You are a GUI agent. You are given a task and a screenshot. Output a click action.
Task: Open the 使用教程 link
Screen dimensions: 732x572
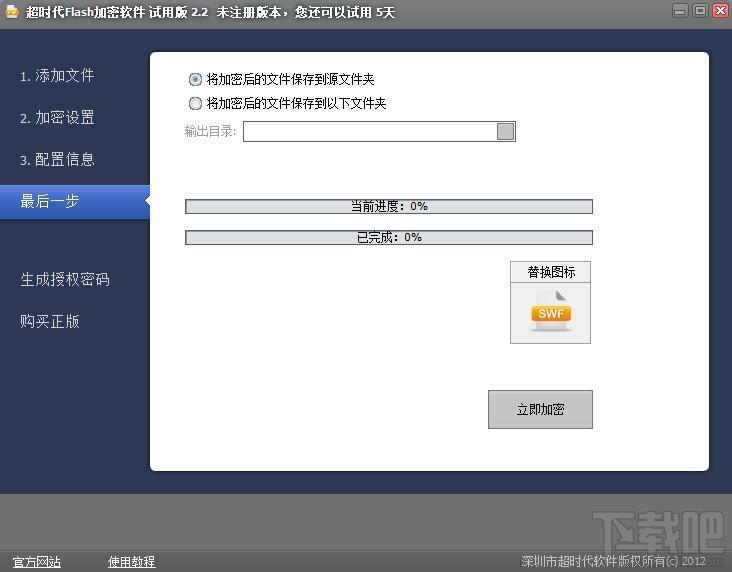point(132,562)
